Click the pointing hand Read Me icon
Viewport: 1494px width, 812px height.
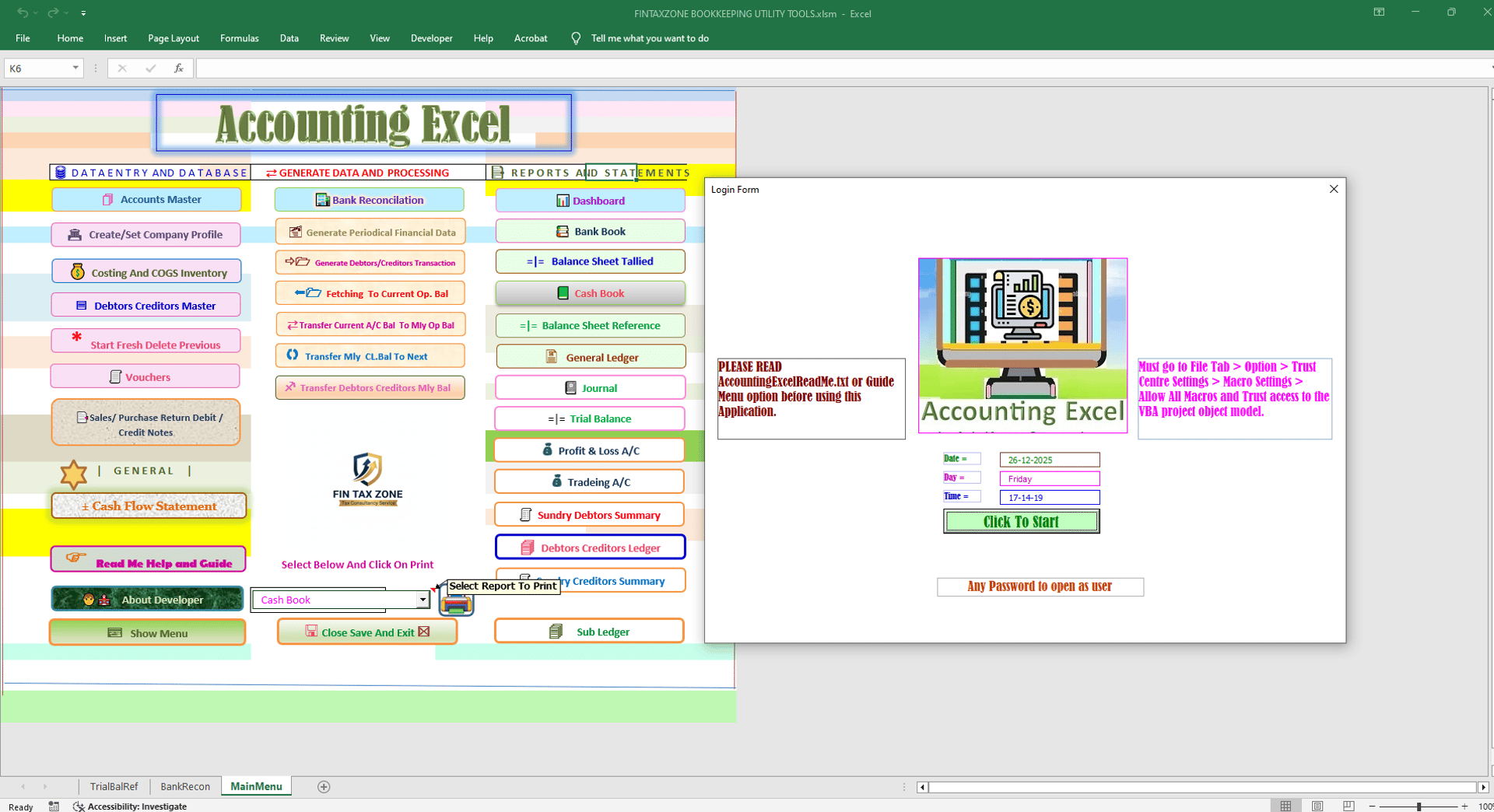point(75,557)
